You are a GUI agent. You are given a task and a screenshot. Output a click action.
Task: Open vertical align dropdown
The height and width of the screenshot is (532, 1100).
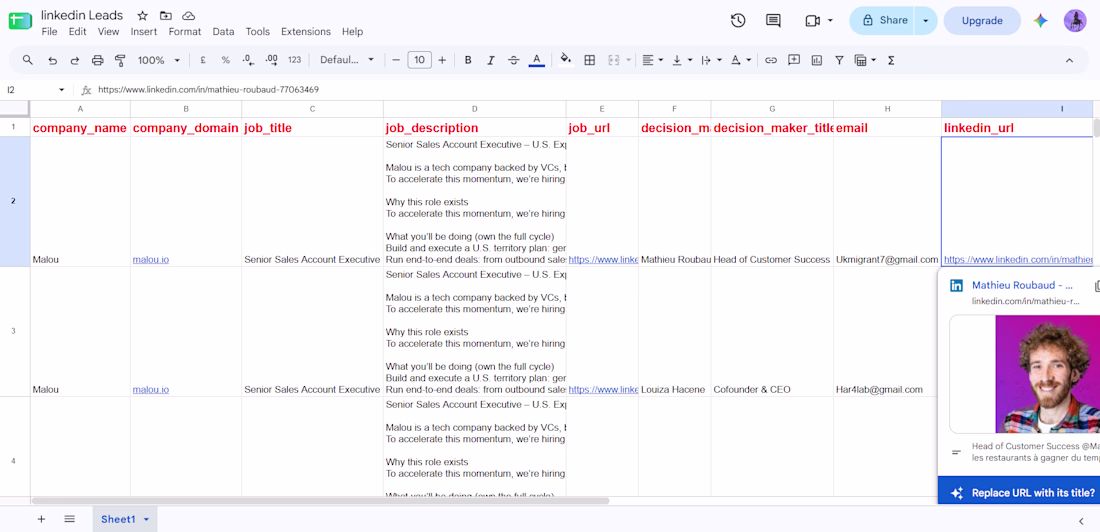pyautogui.click(x=682, y=60)
